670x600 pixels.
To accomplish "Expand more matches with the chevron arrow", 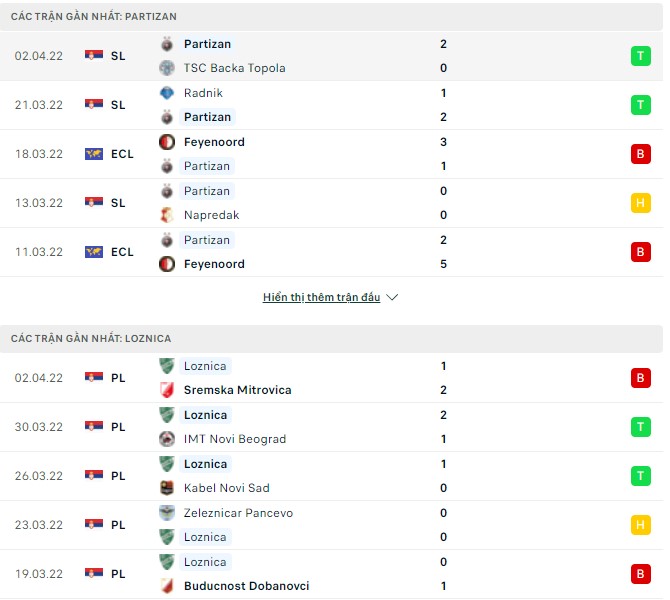I will point(392,298).
